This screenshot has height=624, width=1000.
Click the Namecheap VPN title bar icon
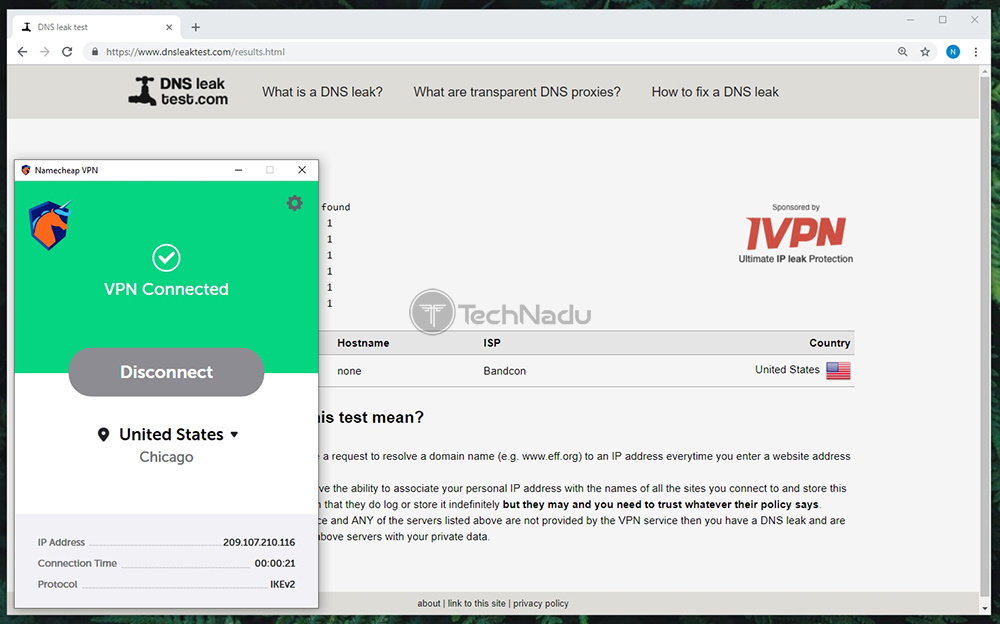tap(26, 170)
